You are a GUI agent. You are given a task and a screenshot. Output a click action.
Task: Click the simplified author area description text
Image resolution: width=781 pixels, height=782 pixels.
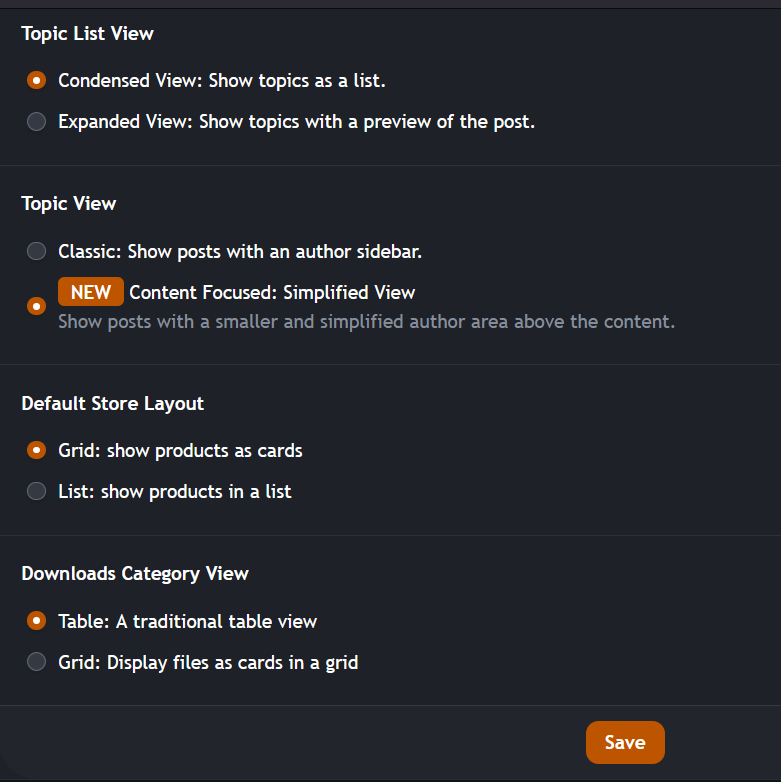[x=366, y=322]
